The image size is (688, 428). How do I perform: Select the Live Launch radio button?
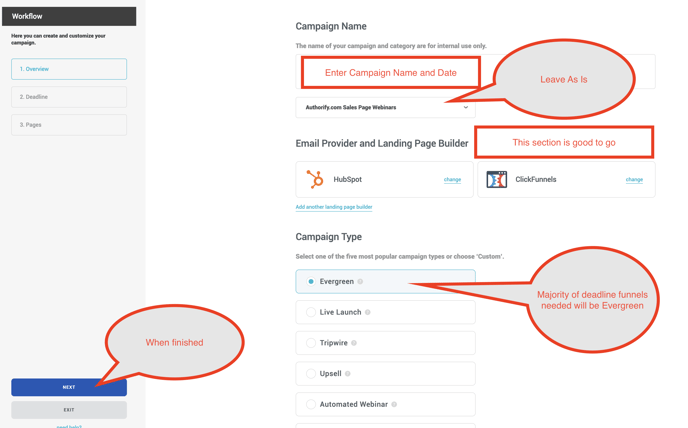(311, 313)
